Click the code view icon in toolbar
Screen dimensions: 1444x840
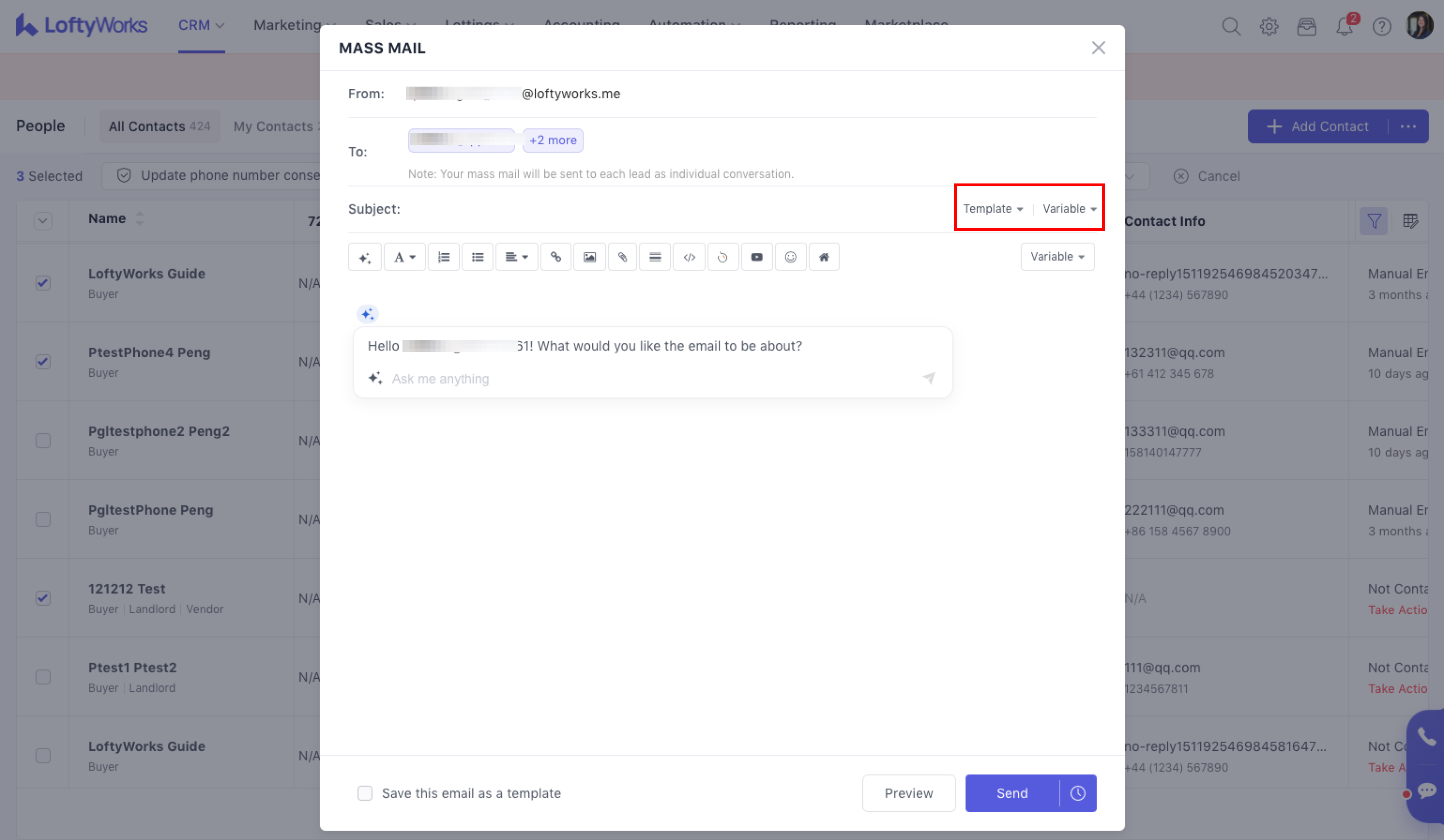689,257
